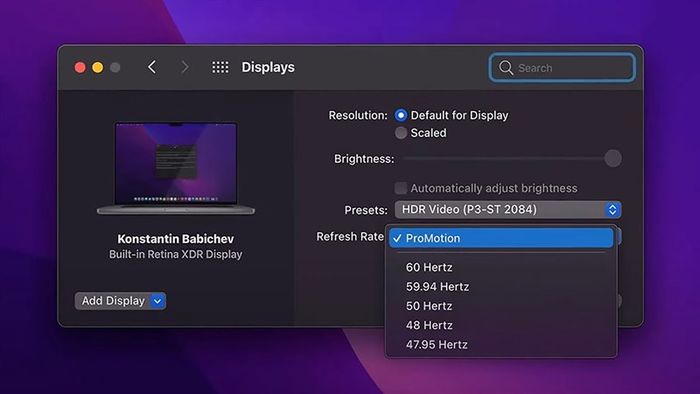The image size is (700, 394).
Task: Select the MacBook display thumbnail
Action: click(176, 169)
